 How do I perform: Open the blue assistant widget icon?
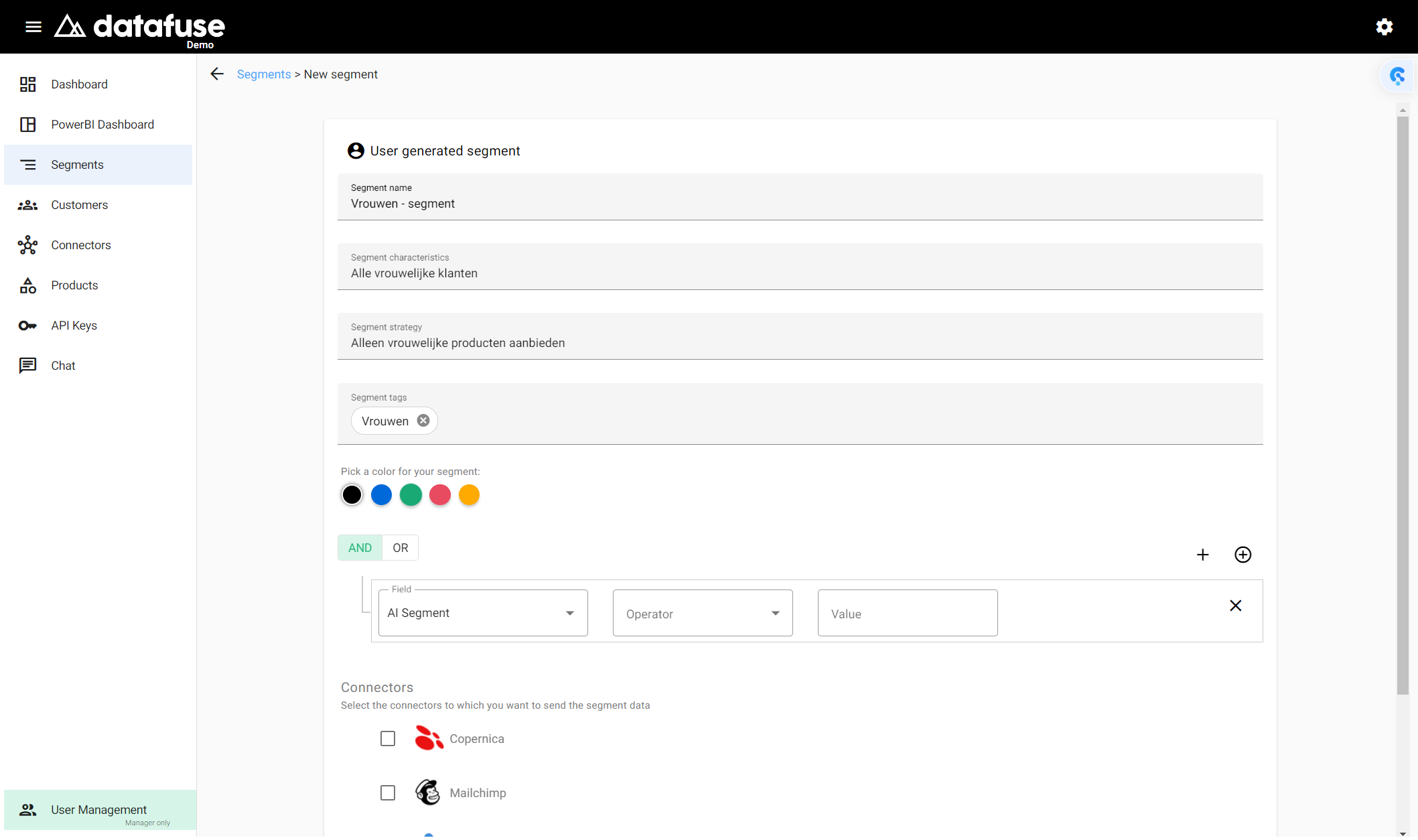pyautogui.click(x=1398, y=76)
